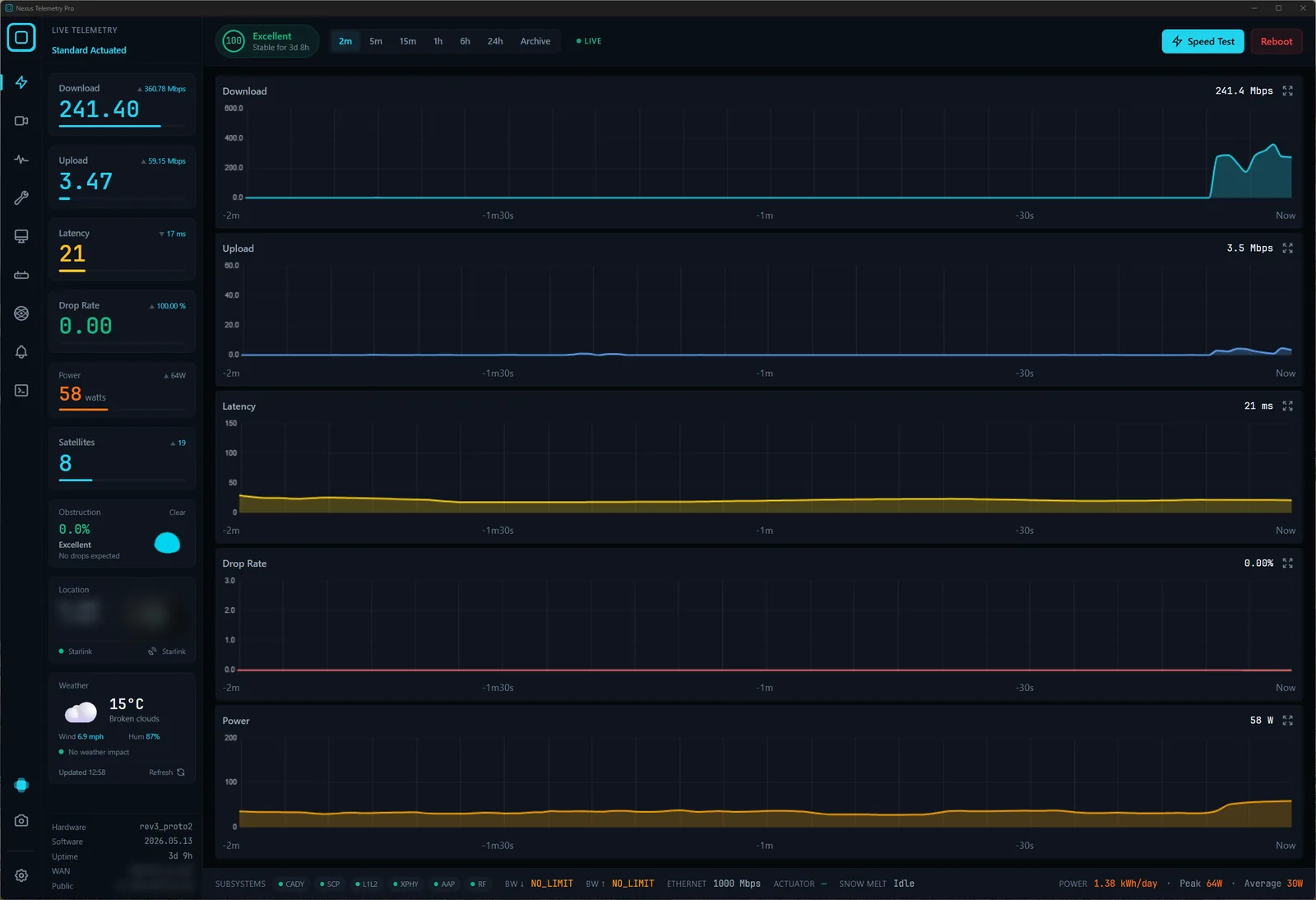Click the L1L2 subsystem status indicator
1316x900 pixels.
click(367, 884)
